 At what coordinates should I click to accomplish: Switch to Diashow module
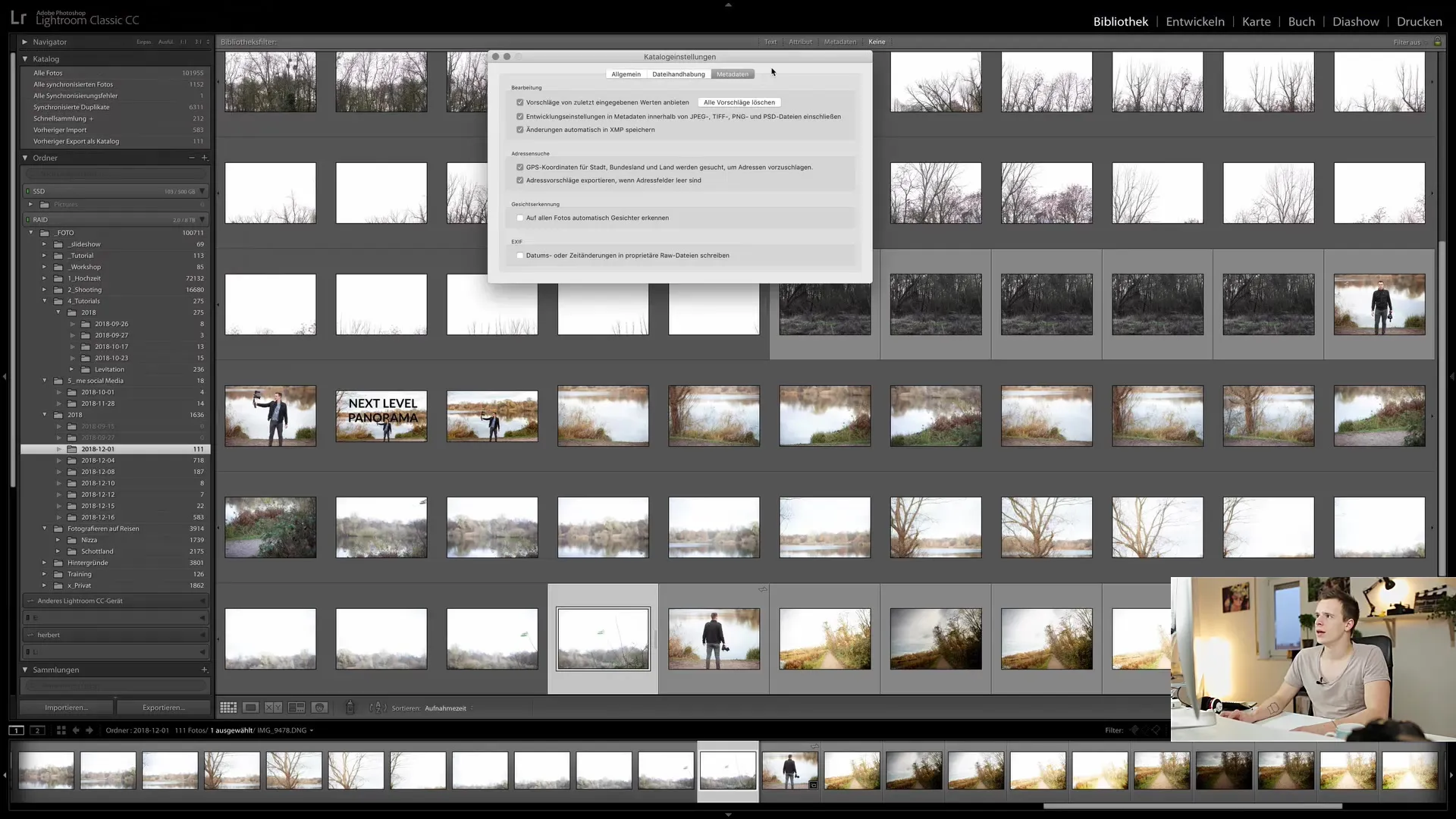1356,21
